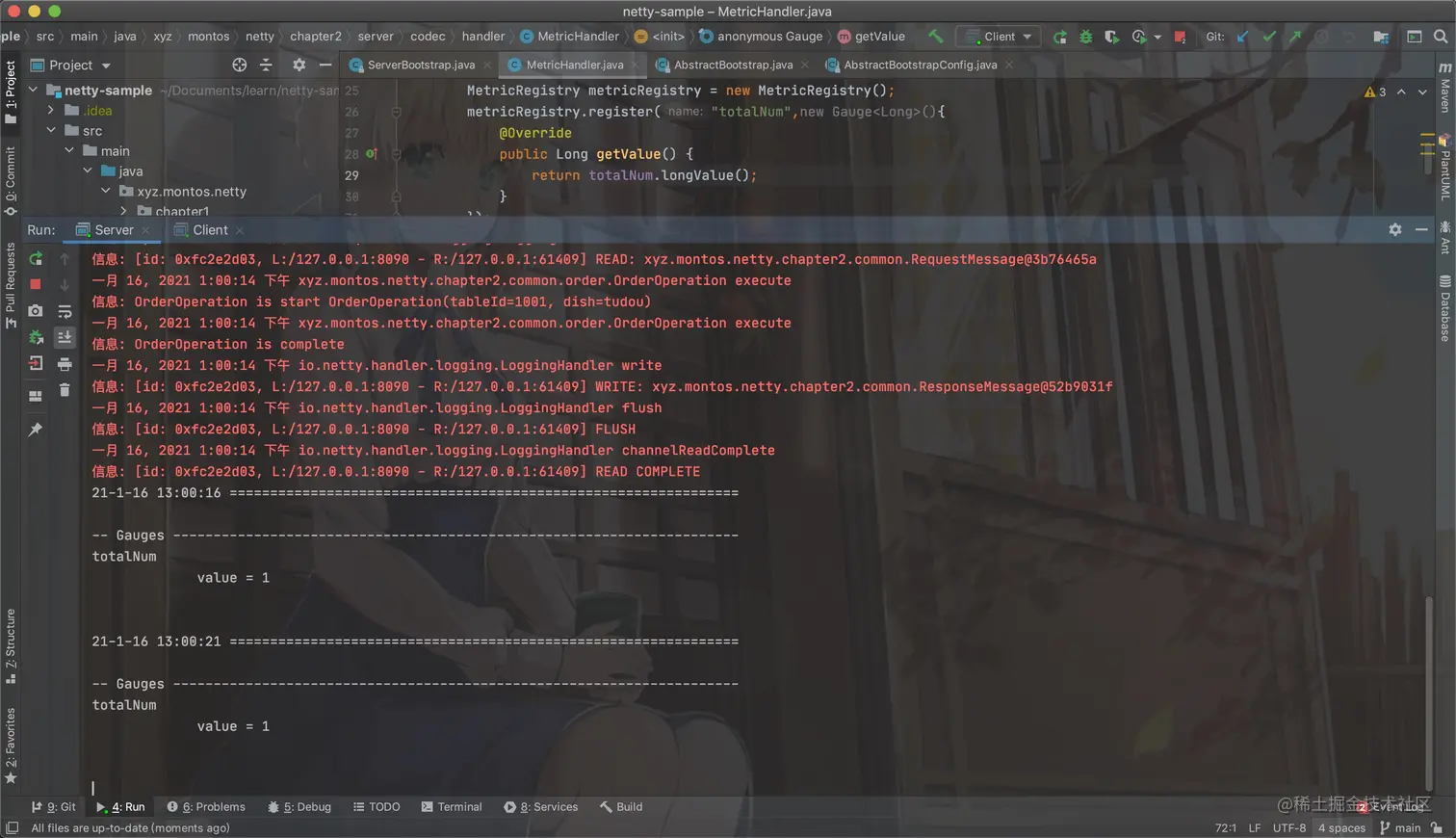Screen dimensions: 1456x838
Task: Open the Problems tool window tab
Action: tap(206, 806)
